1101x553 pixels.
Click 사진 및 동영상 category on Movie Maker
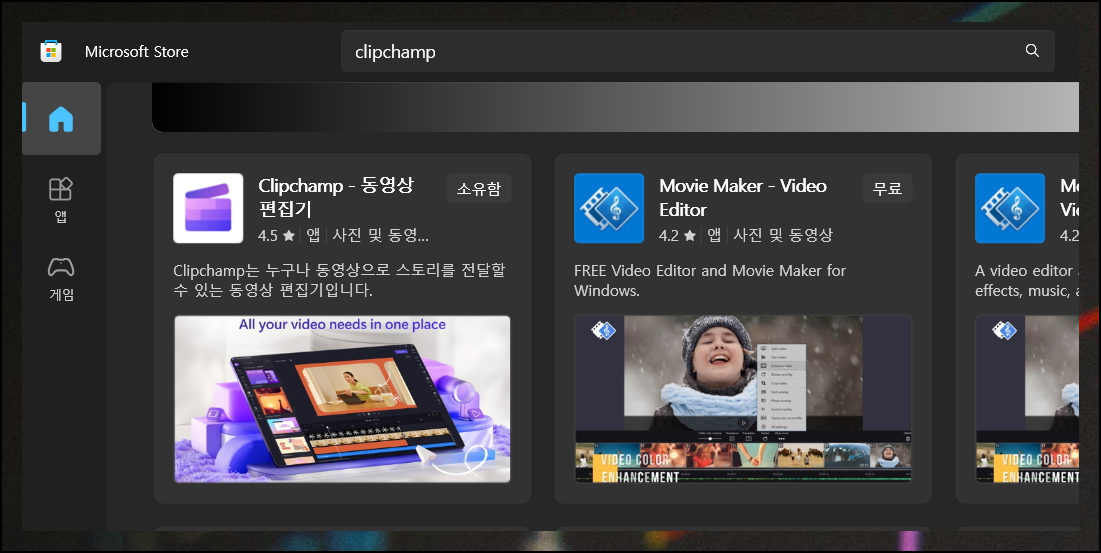coord(783,235)
